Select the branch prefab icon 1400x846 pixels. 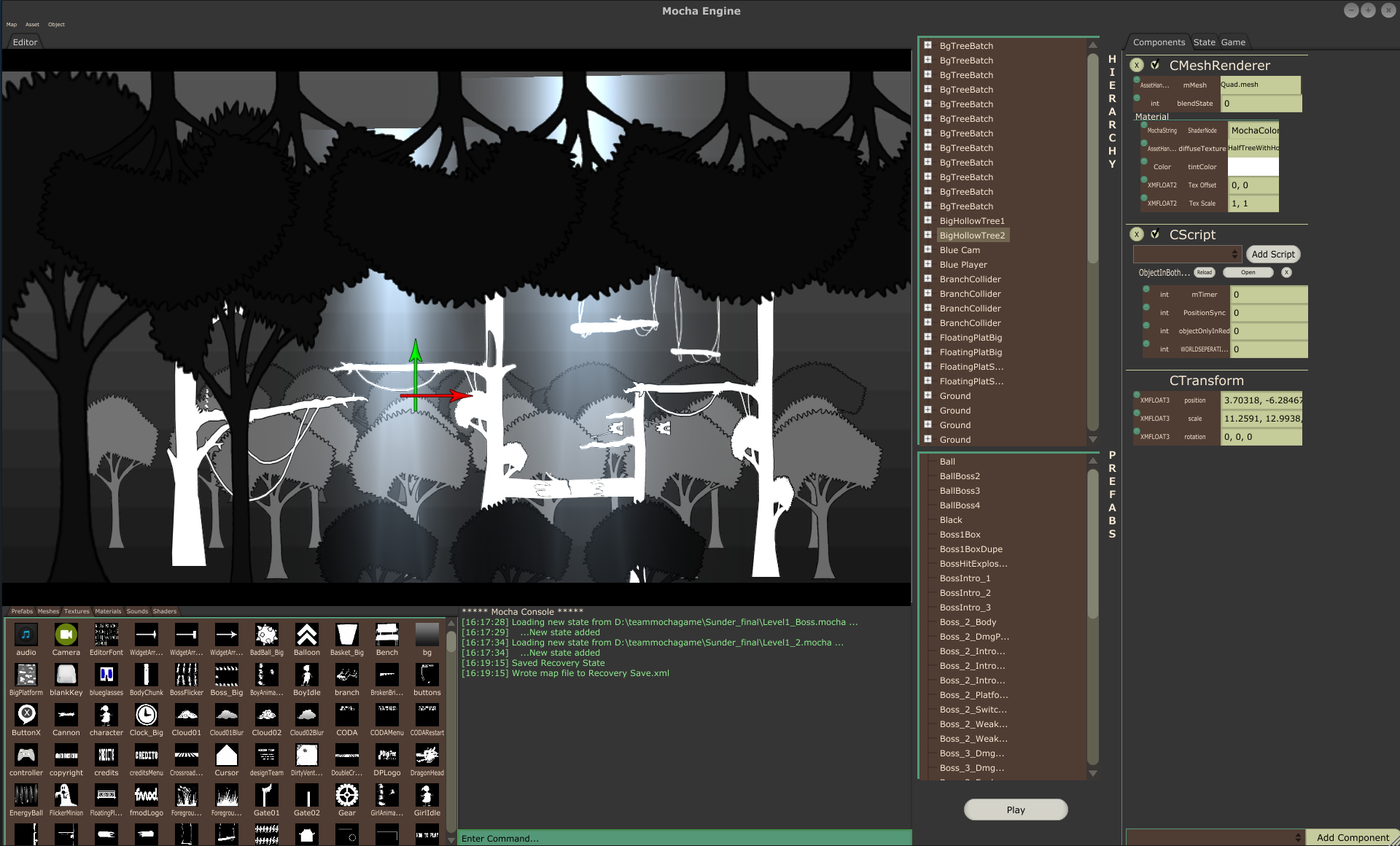point(347,675)
